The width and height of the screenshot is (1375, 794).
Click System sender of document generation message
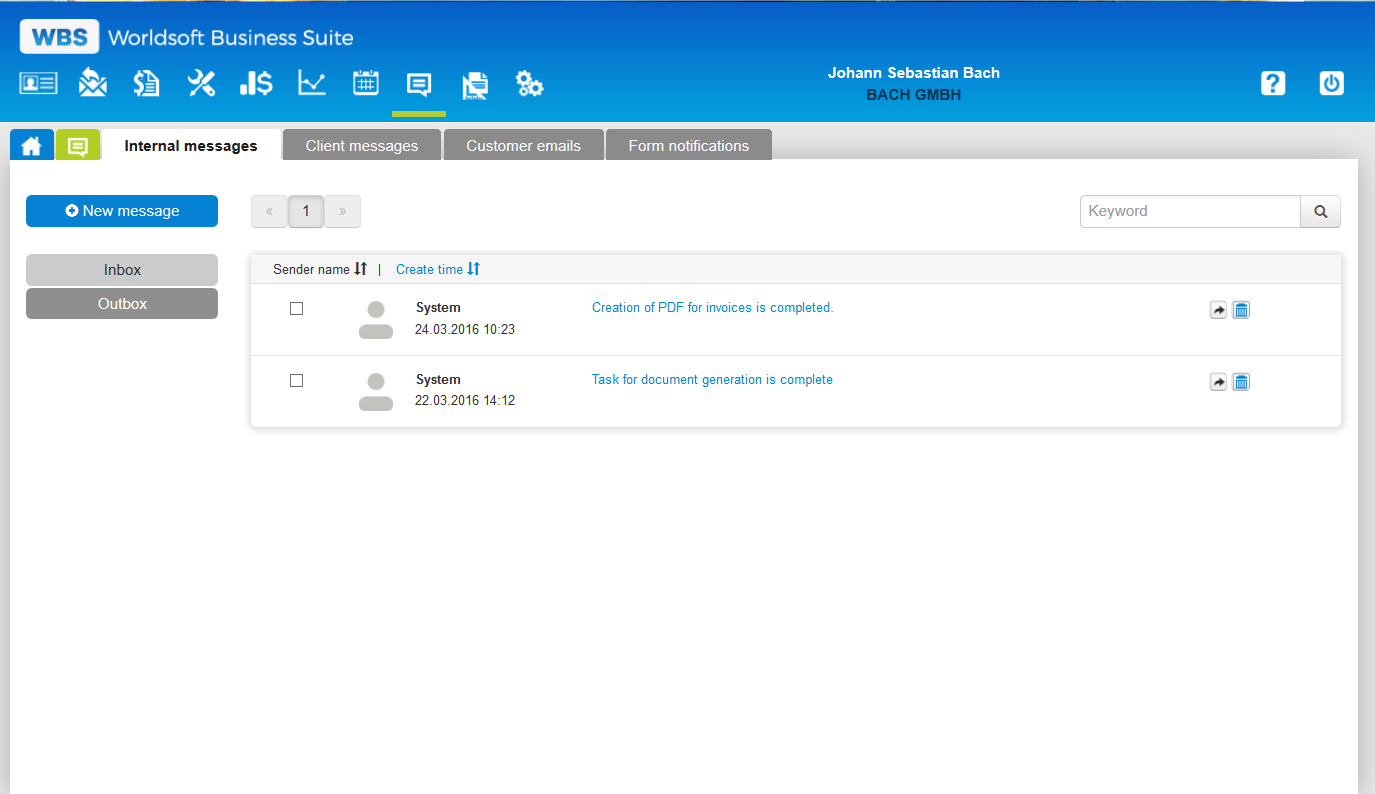[x=438, y=380]
